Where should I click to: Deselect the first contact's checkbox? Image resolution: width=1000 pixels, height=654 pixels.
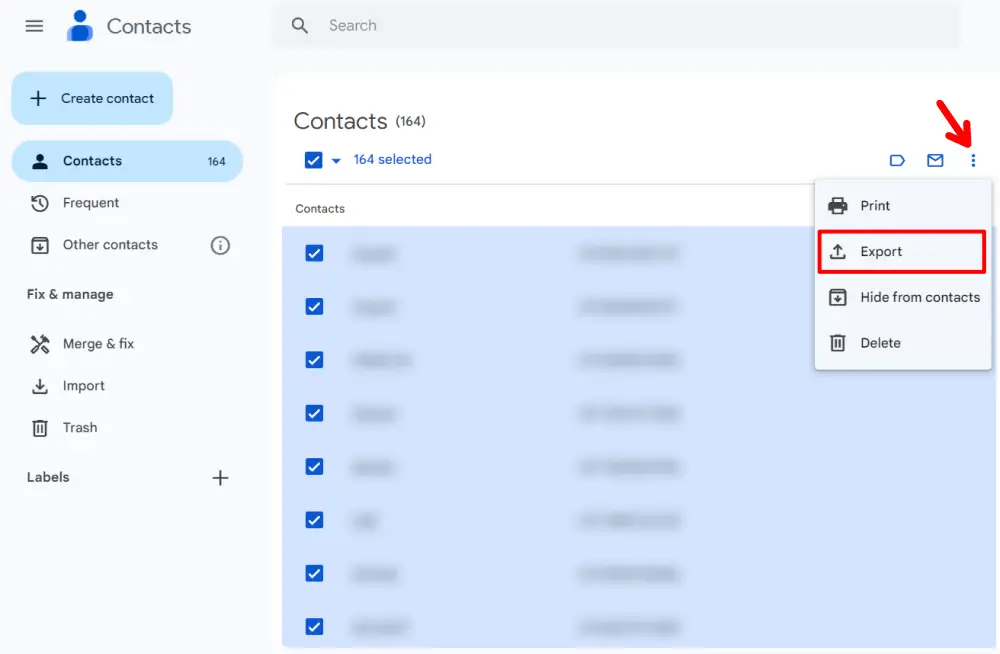pos(314,253)
